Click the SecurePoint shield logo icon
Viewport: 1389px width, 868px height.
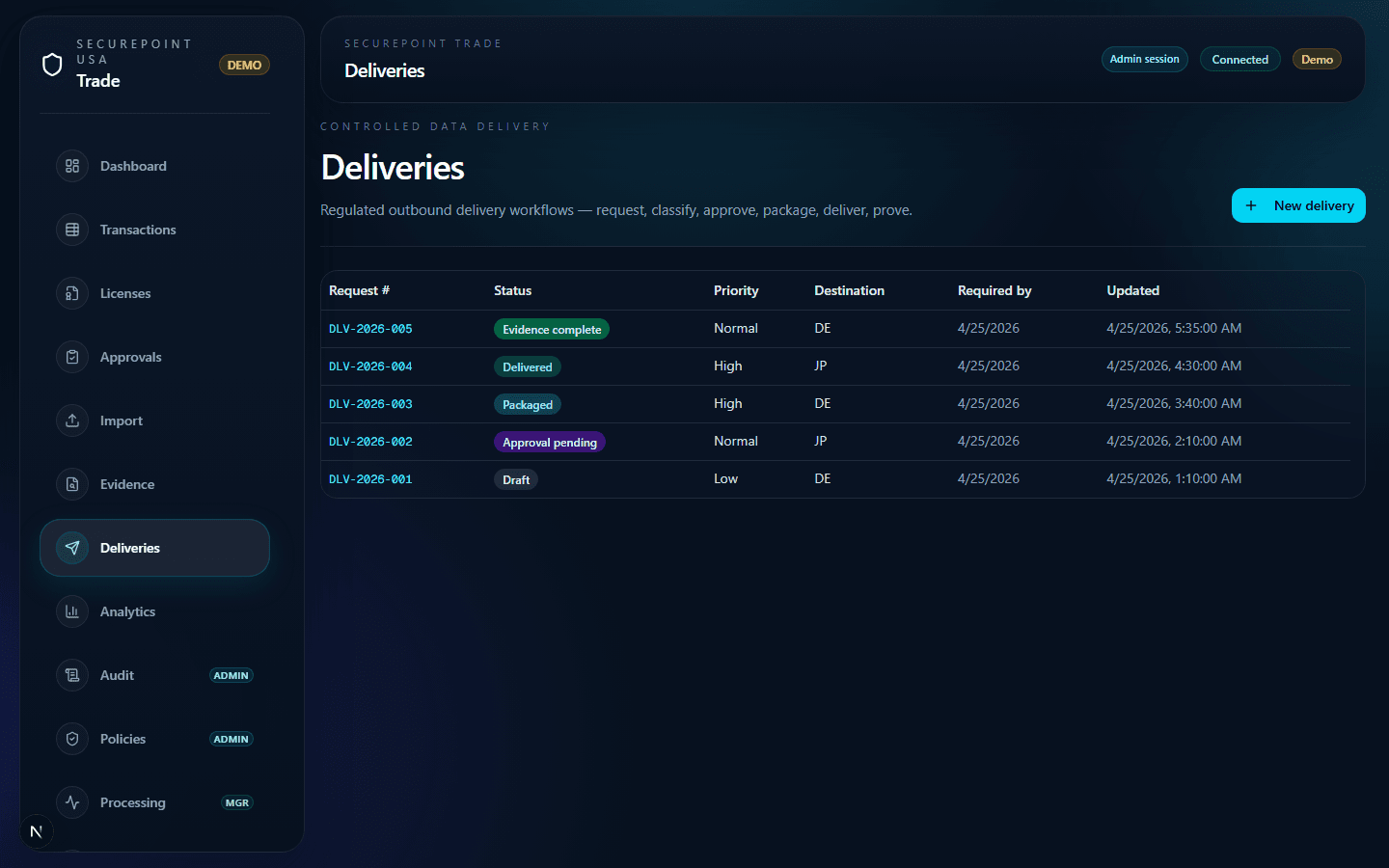click(52, 65)
